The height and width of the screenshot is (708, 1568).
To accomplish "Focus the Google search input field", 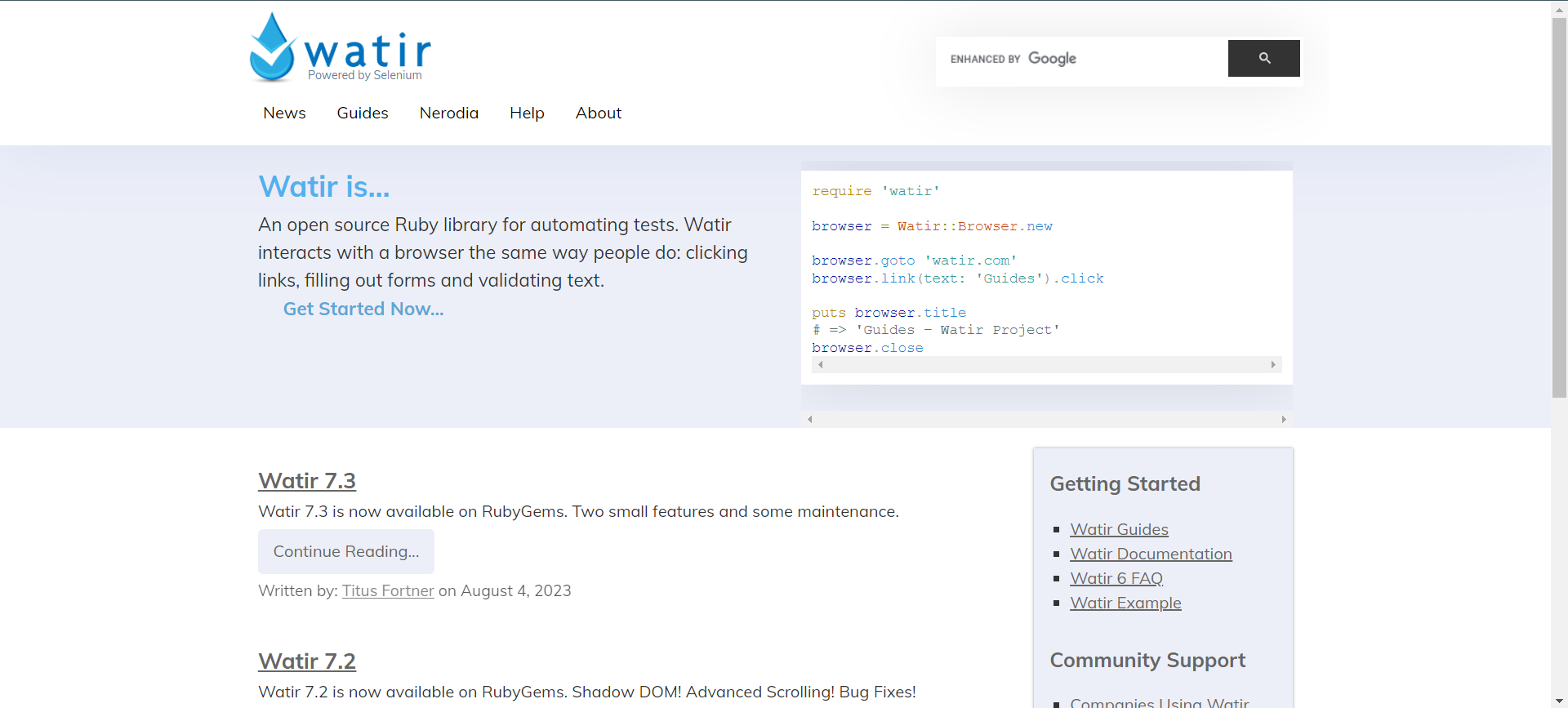I will point(1085,59).
